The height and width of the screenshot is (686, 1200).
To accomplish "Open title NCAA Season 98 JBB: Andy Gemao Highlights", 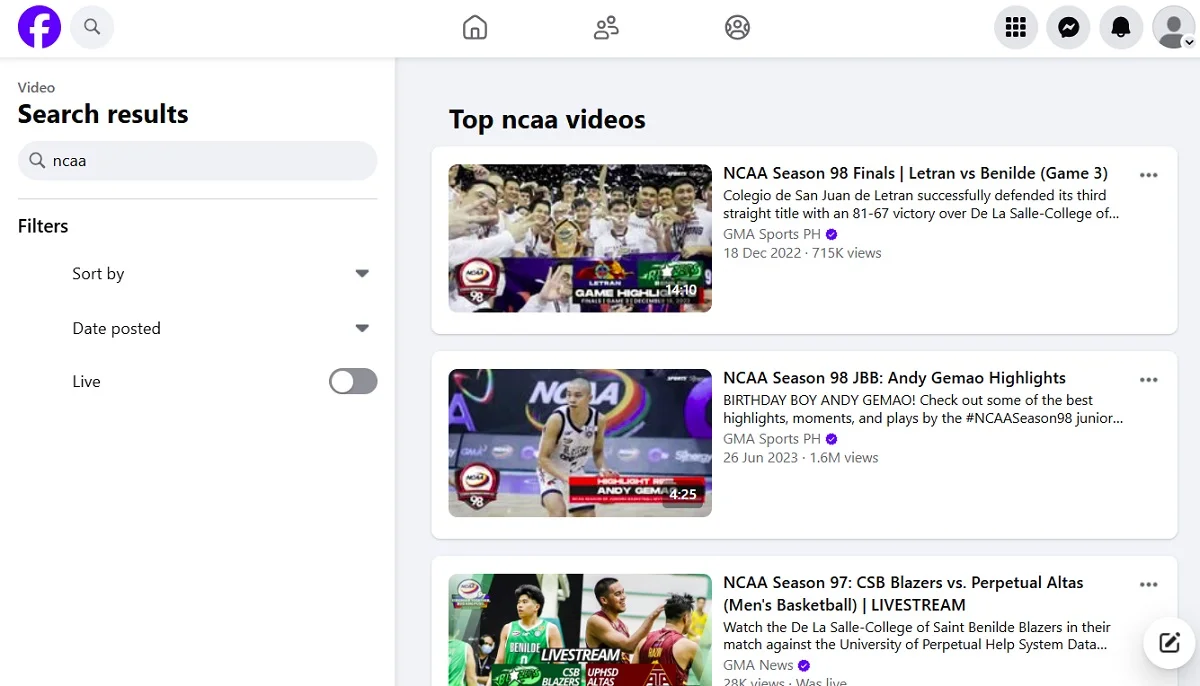I will 894,378.
